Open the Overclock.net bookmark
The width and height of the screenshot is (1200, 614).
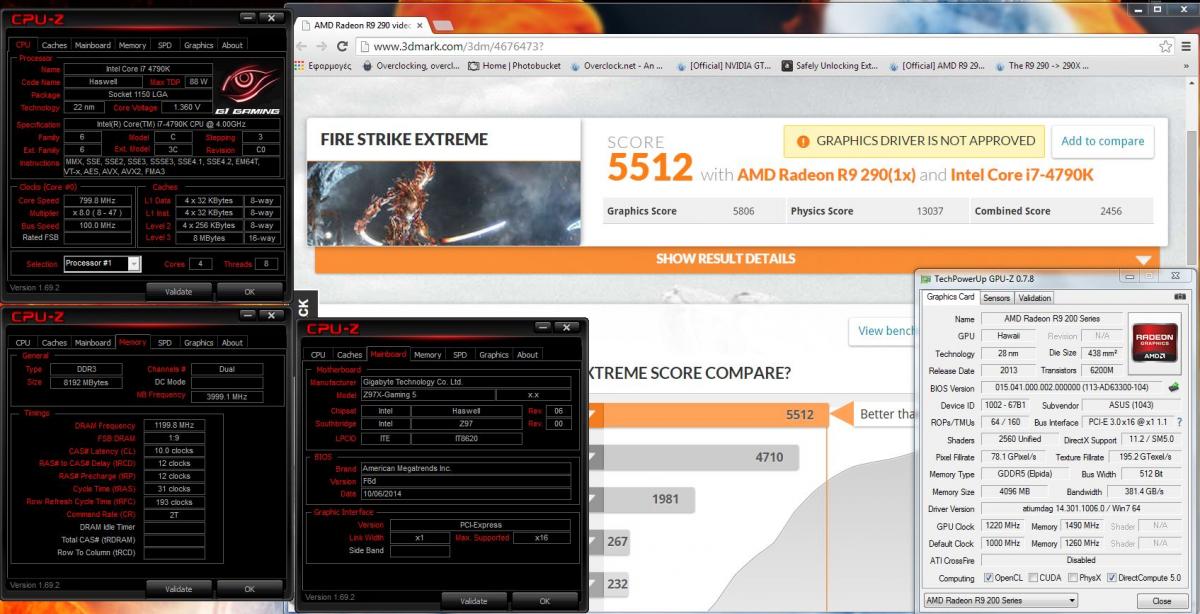[619, 66]
